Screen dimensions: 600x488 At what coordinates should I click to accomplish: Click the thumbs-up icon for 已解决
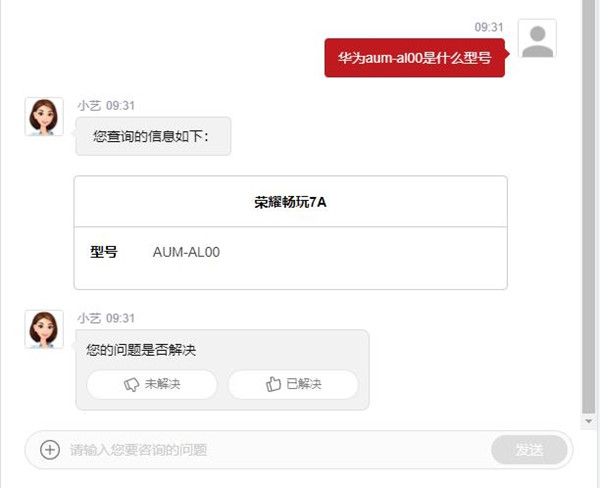(x=273, y=384)
